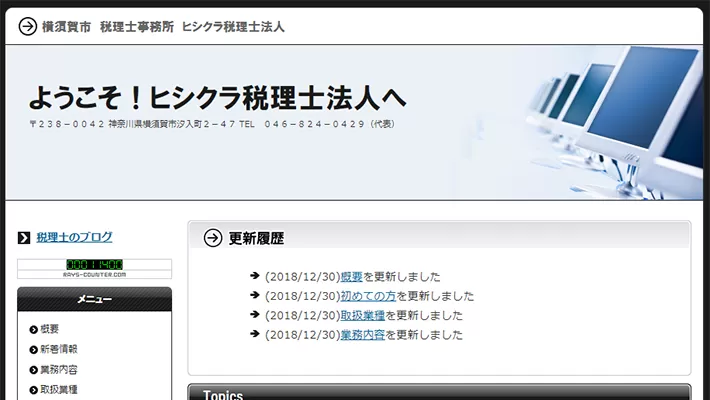
Task: Click the arrow bullet before the 初めての方 update entry
Action: [x=255, y=296]
